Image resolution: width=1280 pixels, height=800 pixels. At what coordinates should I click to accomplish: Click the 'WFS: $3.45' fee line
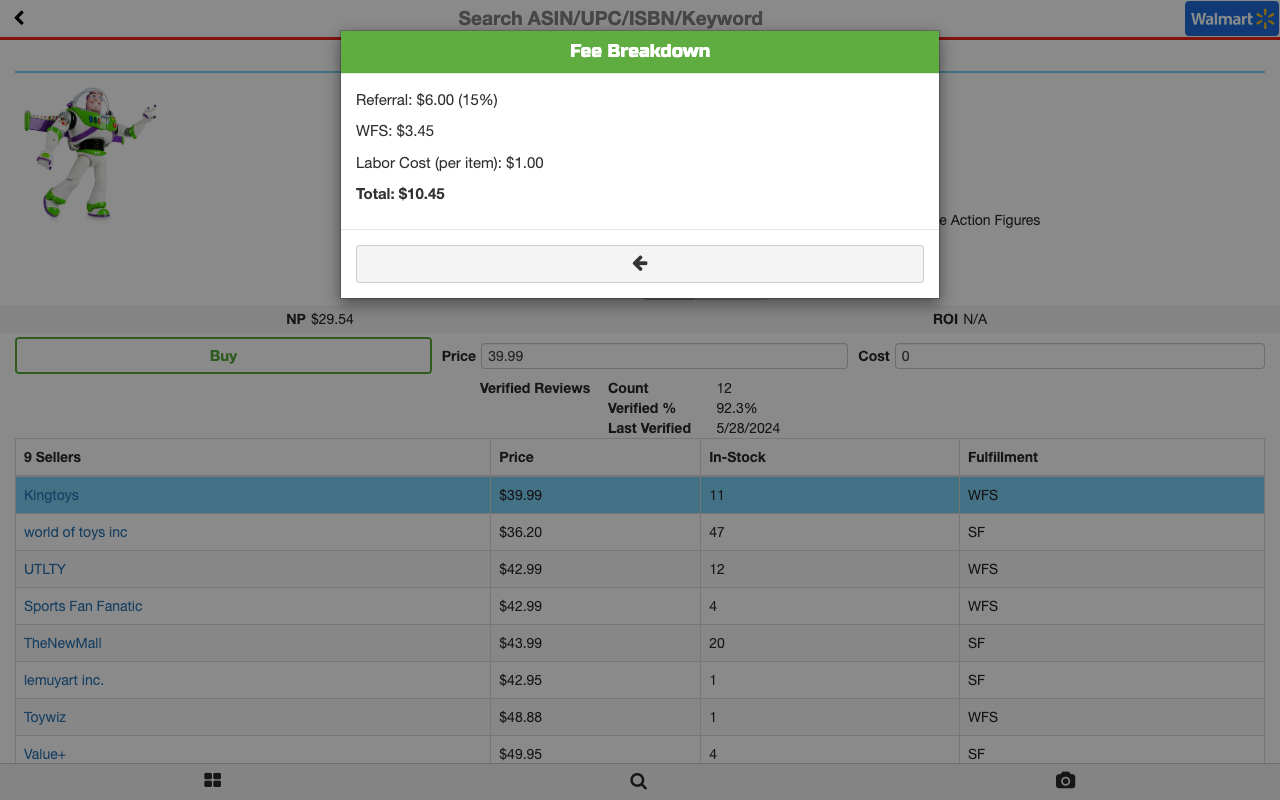(395, 131)
